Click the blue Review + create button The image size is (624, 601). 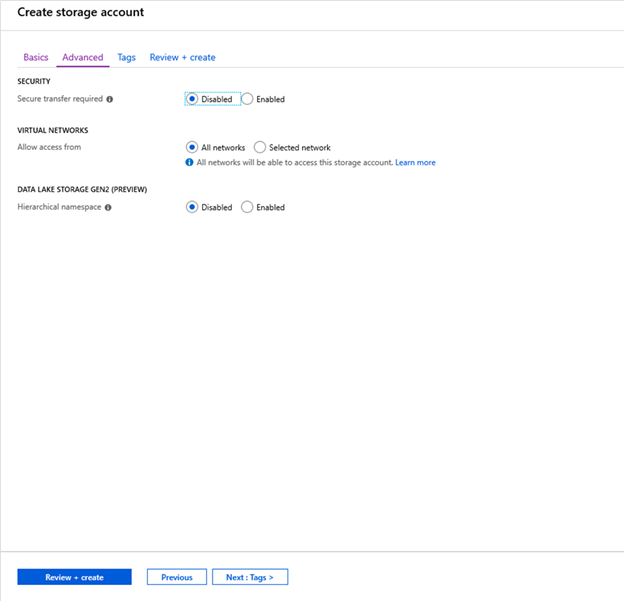[x=74, y=577]
